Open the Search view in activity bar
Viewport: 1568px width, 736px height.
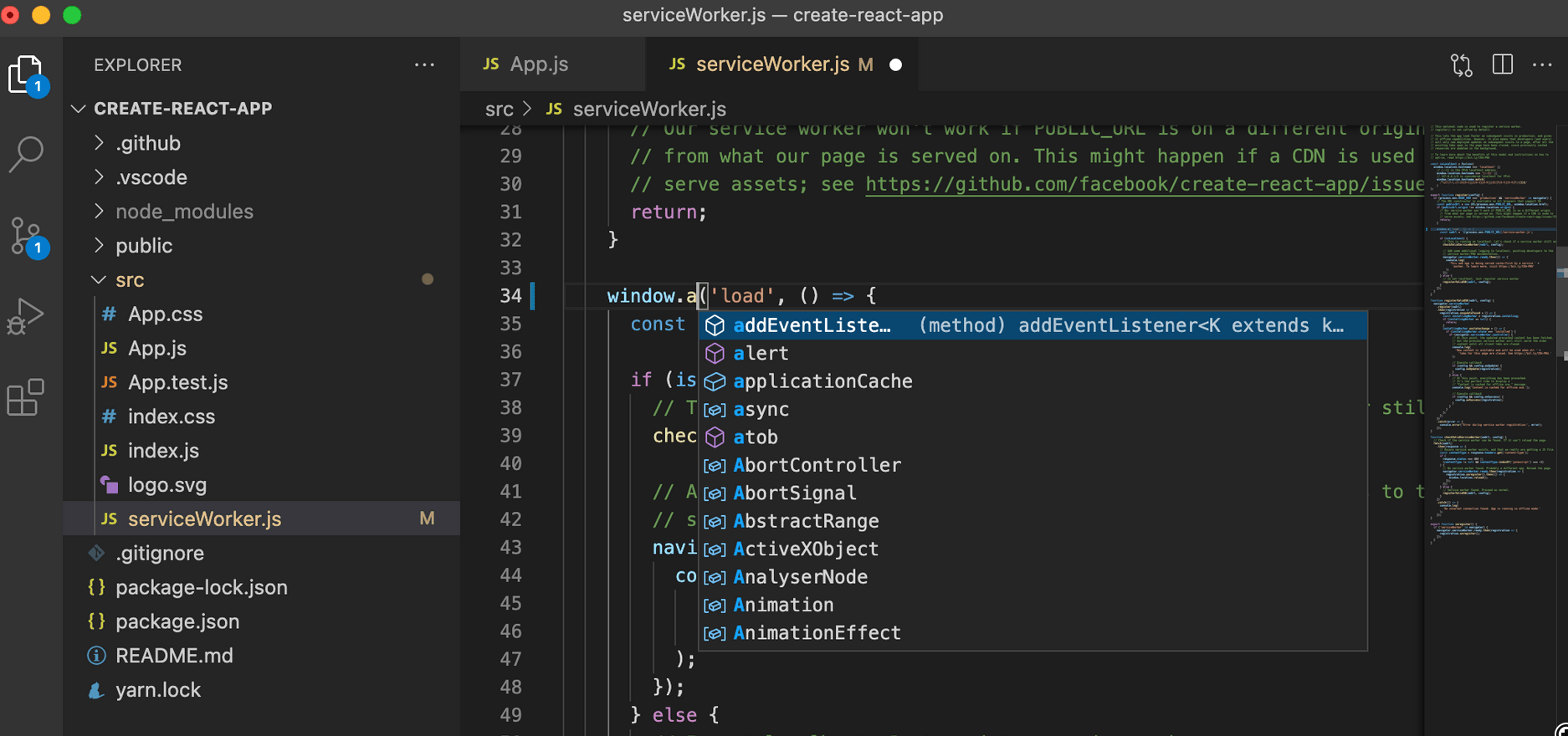(x=26, y=154)
